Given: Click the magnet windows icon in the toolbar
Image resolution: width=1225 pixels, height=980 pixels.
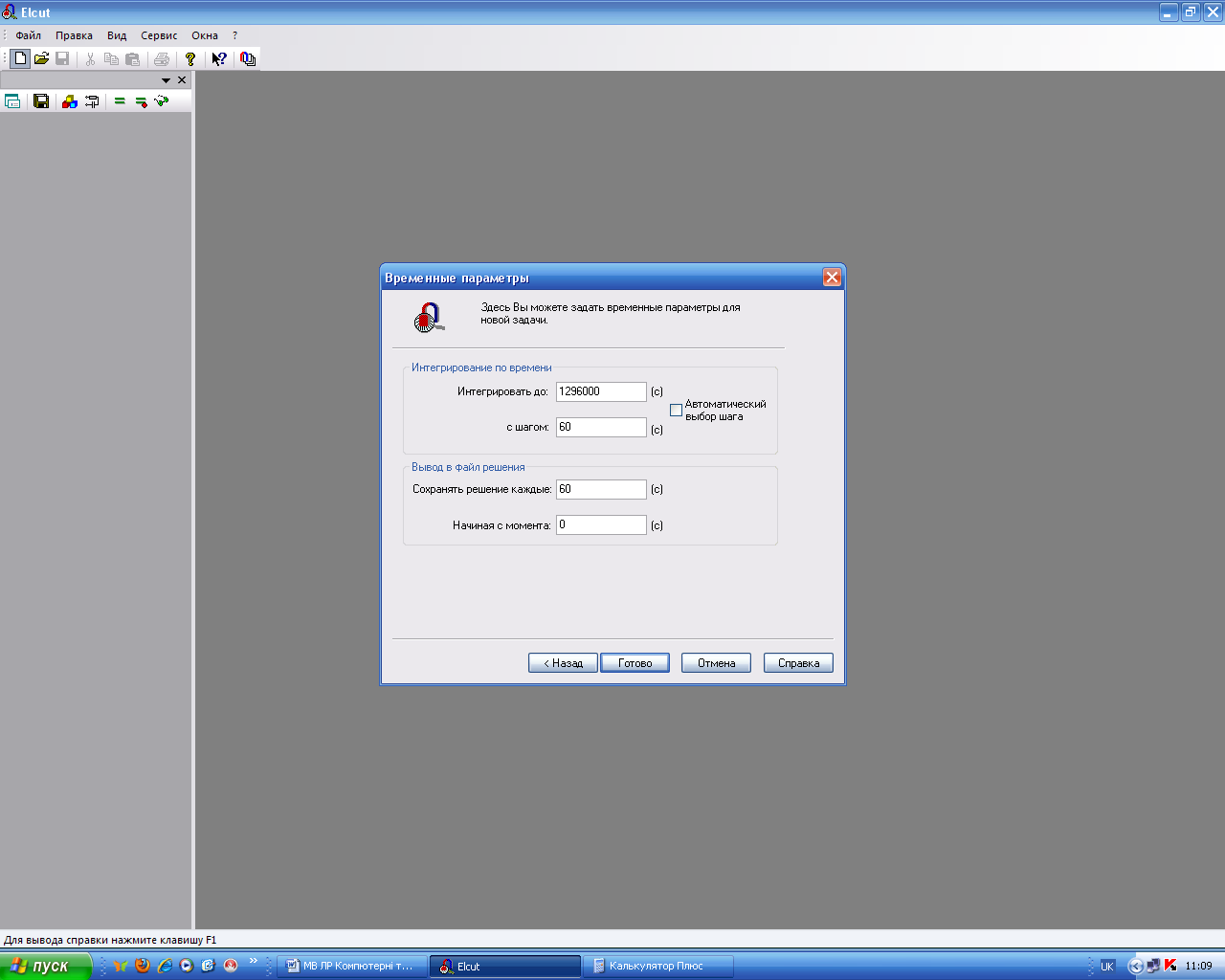Looking at the screenshot, I should pyautogui.click(x=248, y=58).
